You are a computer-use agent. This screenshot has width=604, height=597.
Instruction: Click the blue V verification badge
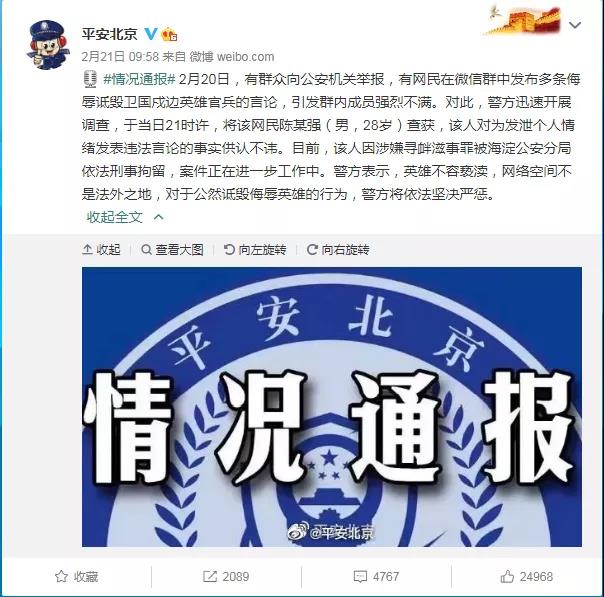point(151,34)
